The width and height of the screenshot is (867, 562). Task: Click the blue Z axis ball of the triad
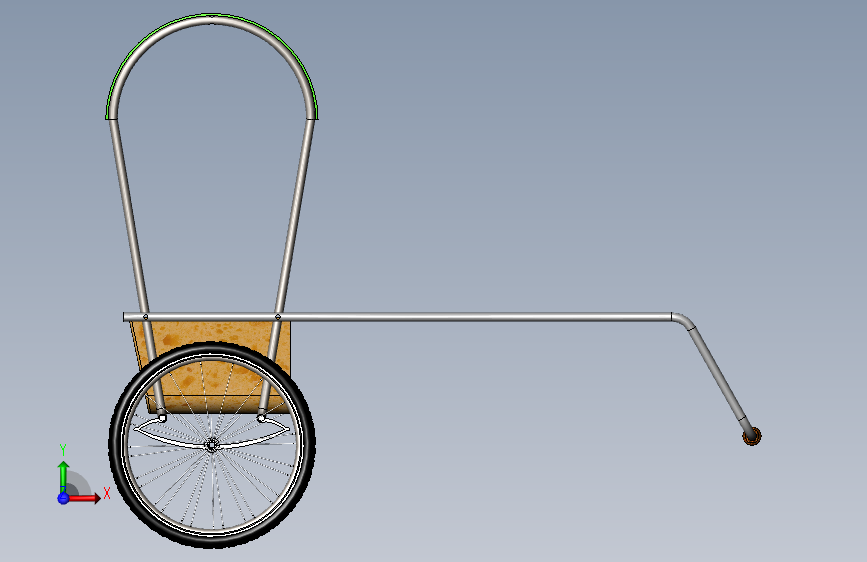[63, 498]
